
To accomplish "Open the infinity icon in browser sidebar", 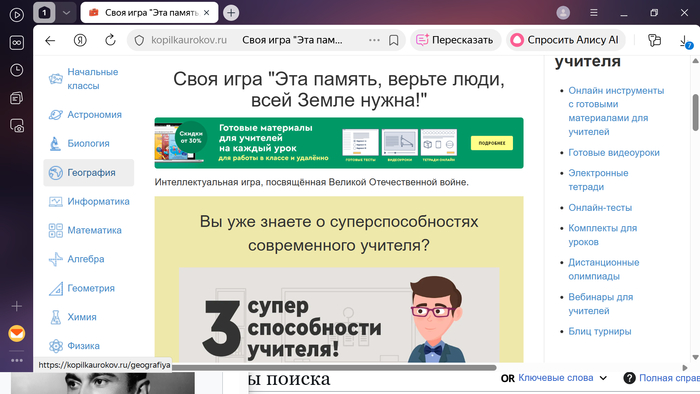I will [x=17, y=42].
